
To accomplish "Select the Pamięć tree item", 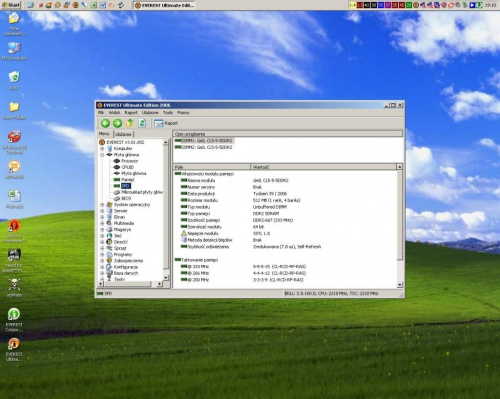I will tap(128, 180).
